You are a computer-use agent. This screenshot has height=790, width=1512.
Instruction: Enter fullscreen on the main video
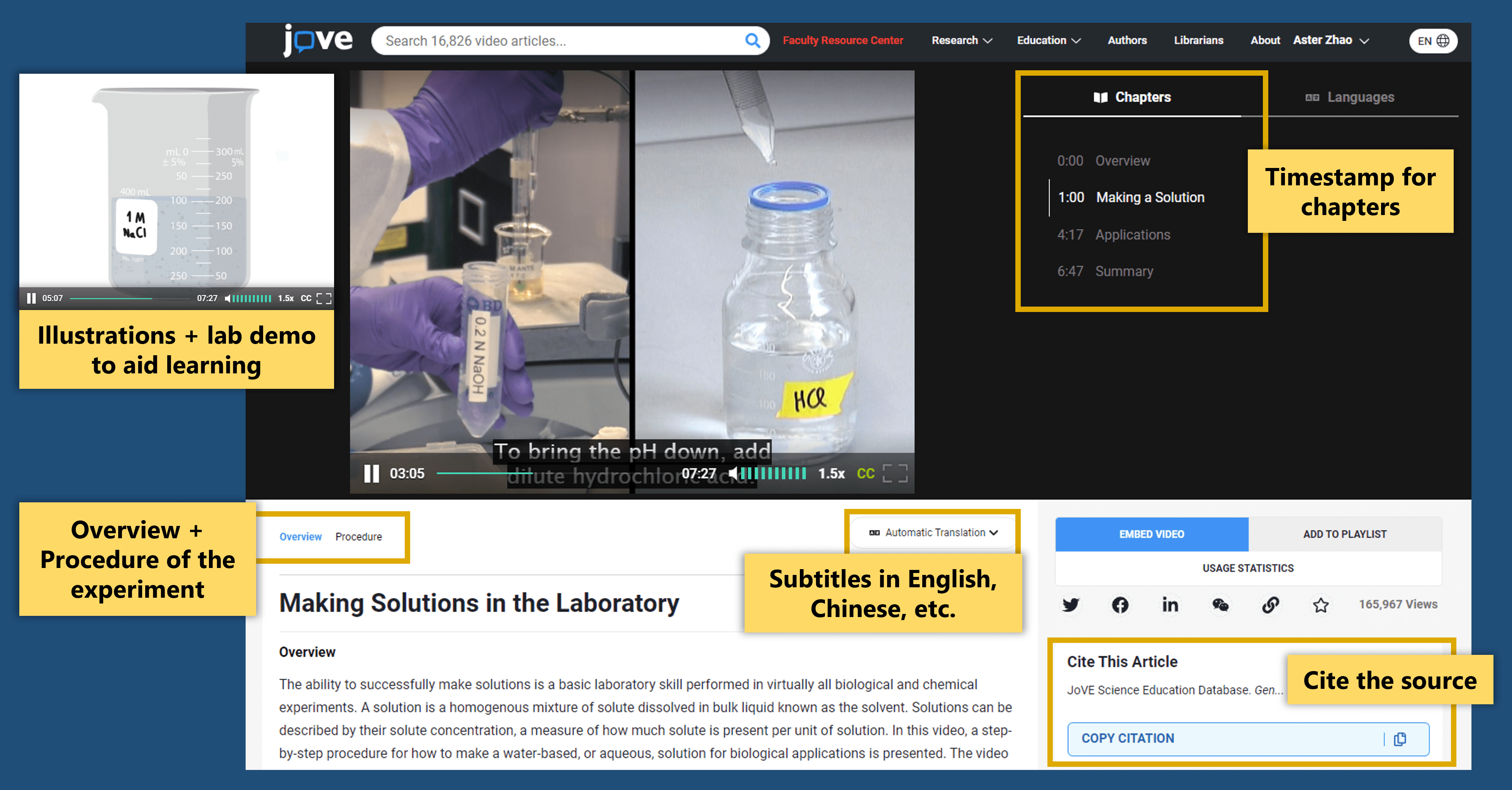point(895,473)
